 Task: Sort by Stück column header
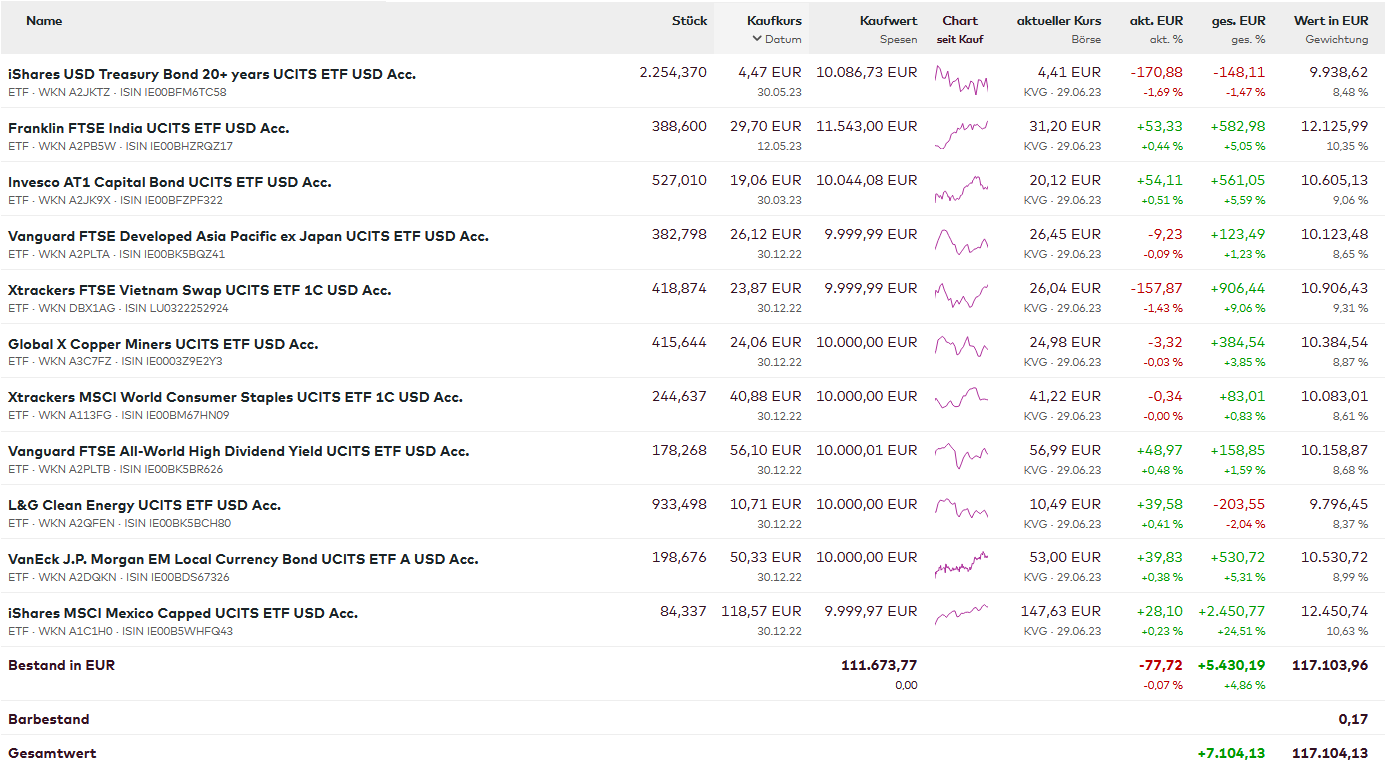click(x=689, y=21)
